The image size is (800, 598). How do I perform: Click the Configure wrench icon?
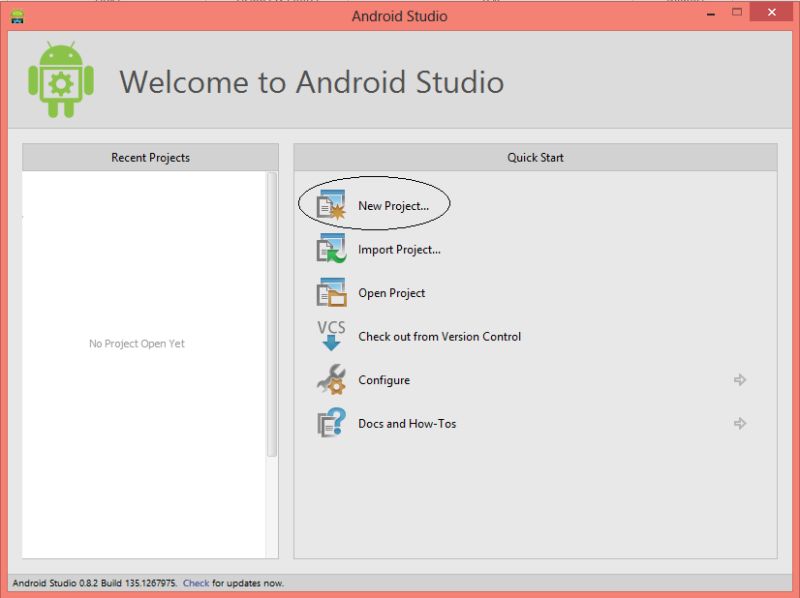pyautogui.click(x=330, y=380)
